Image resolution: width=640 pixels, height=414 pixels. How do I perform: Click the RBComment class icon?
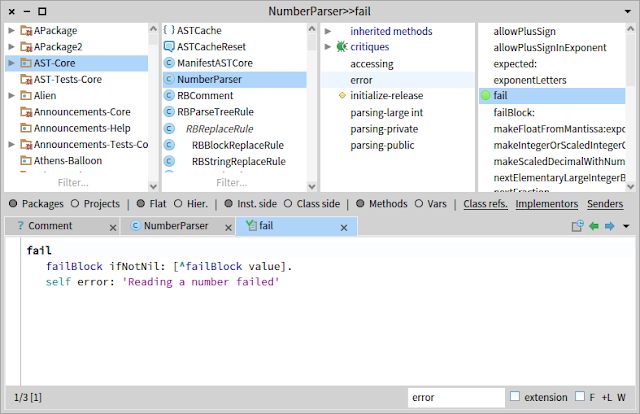coord(169,96)
